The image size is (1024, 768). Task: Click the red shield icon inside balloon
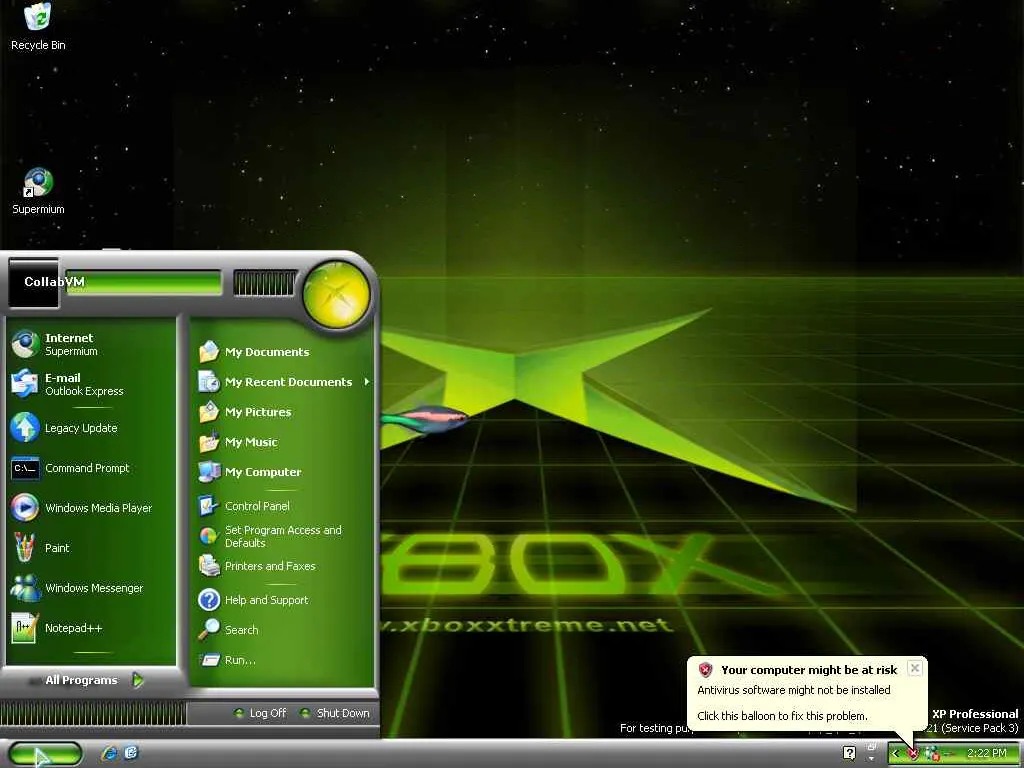point(705,669)
